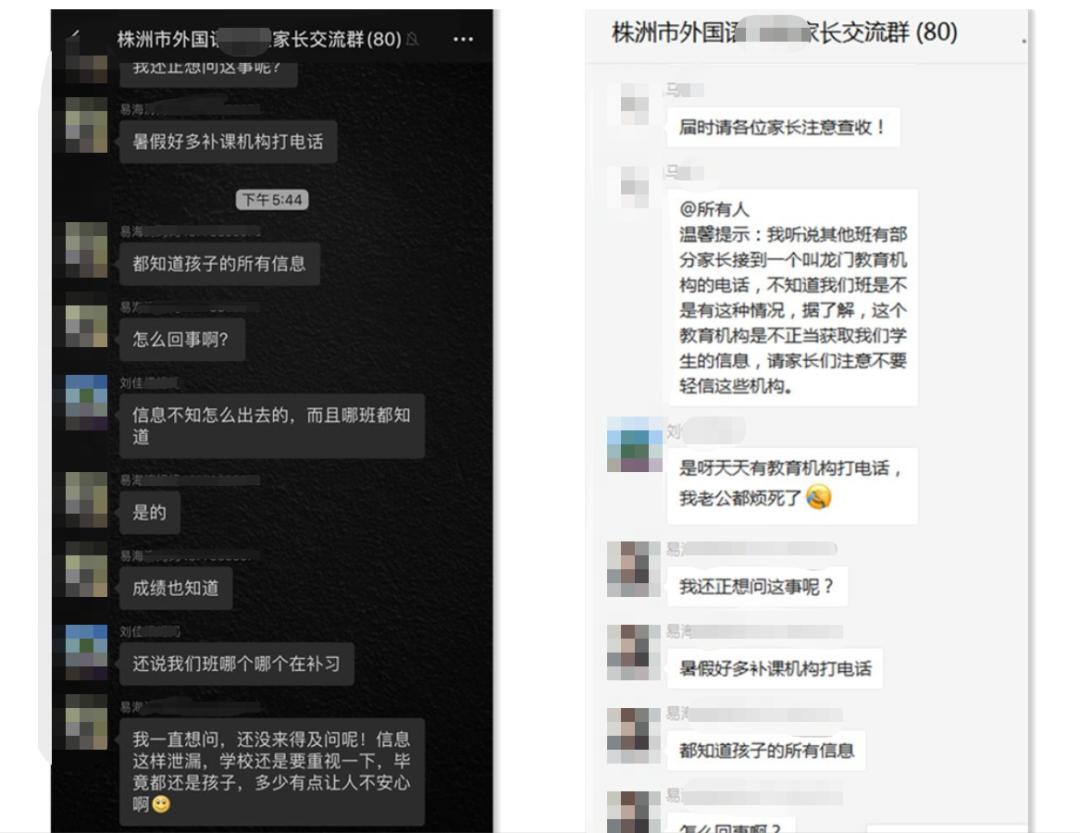Select the '成绩也知道' message bubble
The image size is (1080, 833).
tap(176, 588)
